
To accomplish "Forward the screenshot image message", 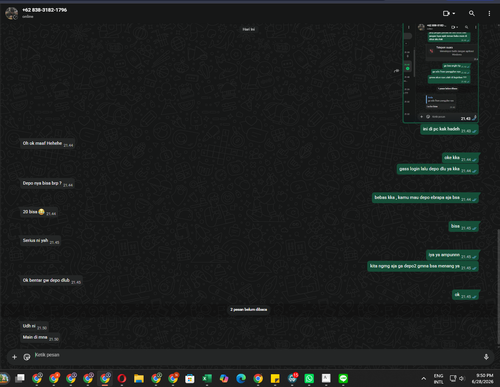I will click(x=396, y=71).
